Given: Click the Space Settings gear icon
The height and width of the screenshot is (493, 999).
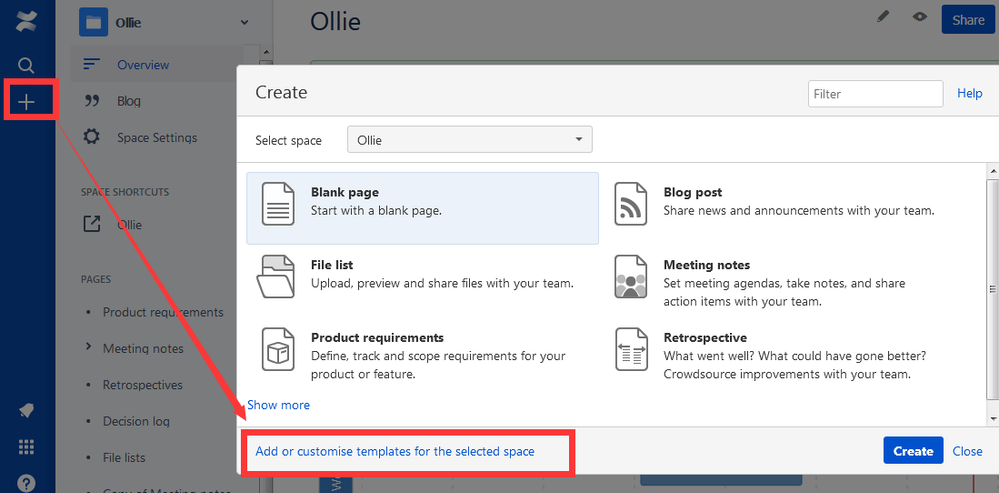Looking at the screenshot, I should (x=92, y=137).
